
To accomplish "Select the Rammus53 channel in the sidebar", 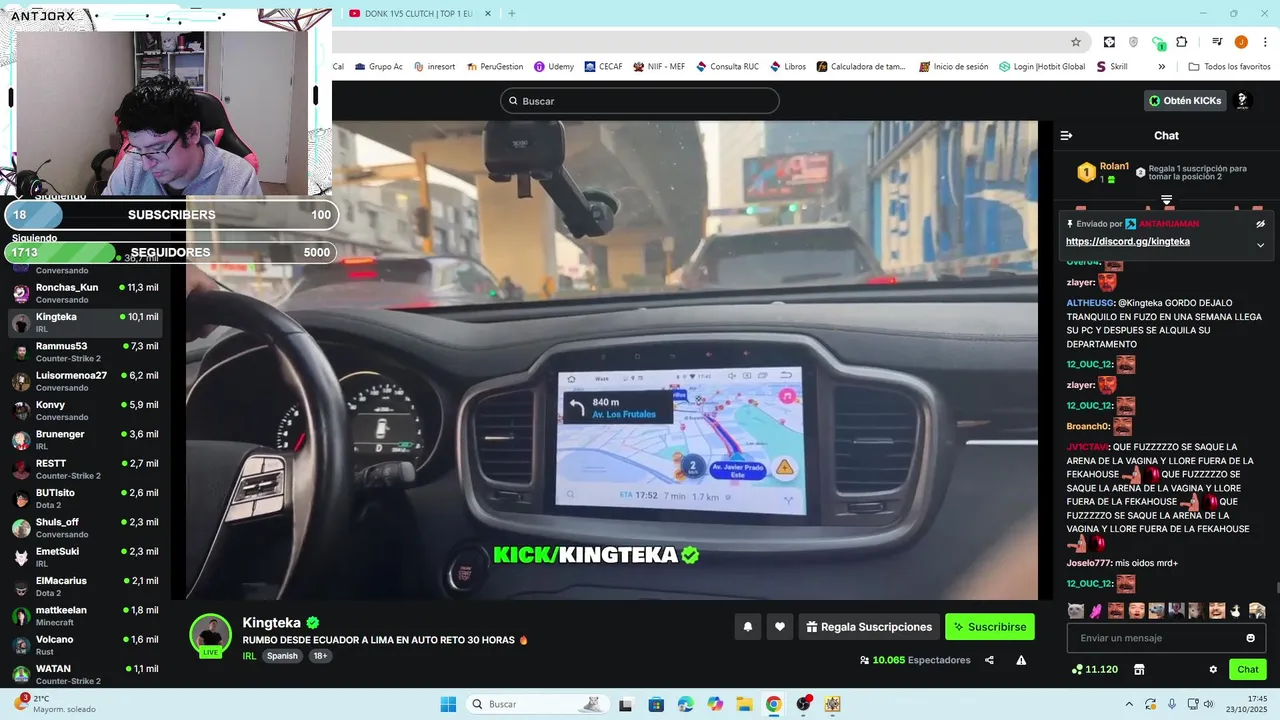I will [85, 352].
